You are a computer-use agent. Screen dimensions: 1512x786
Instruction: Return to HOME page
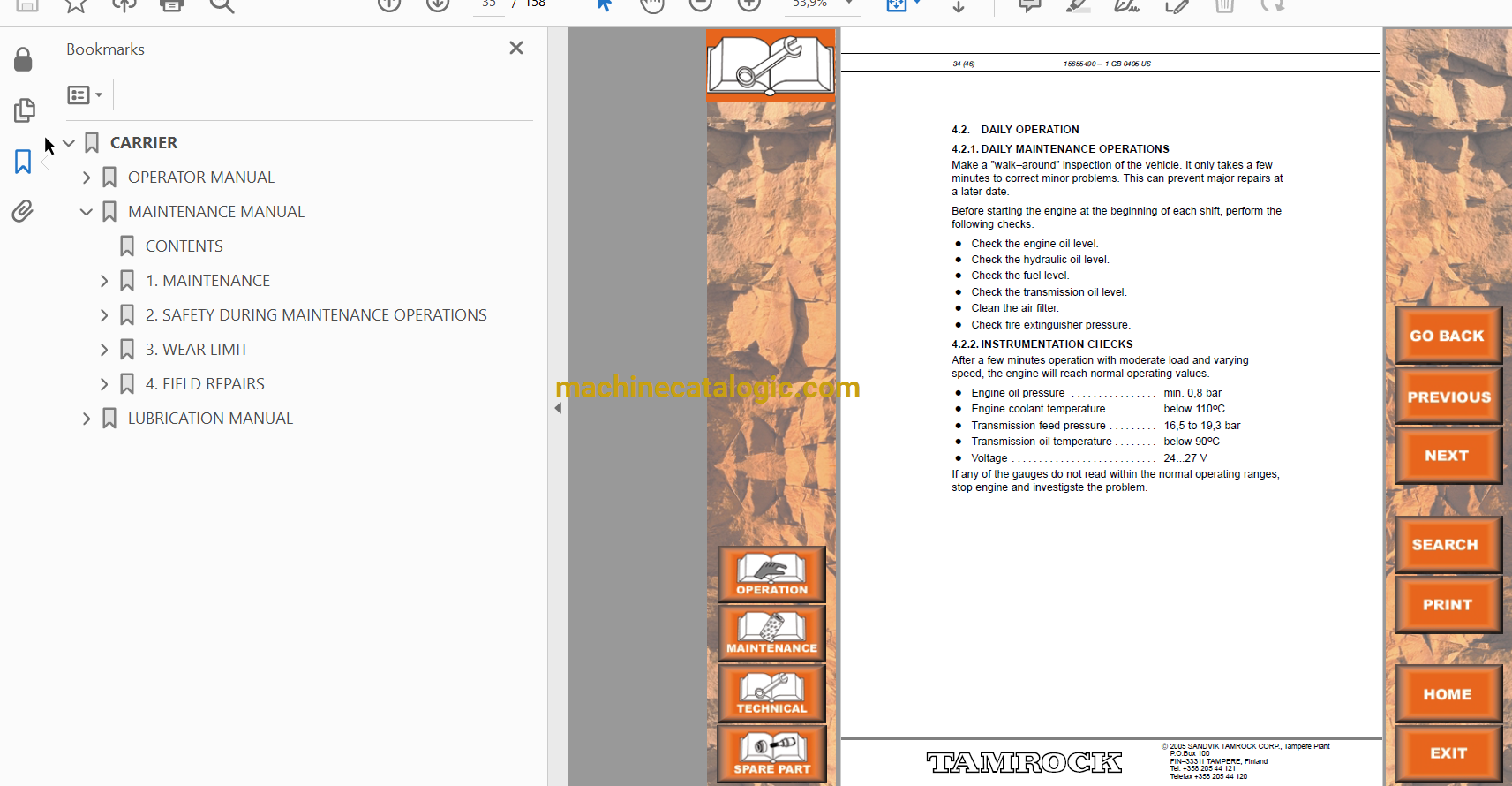coord(1448,694)
